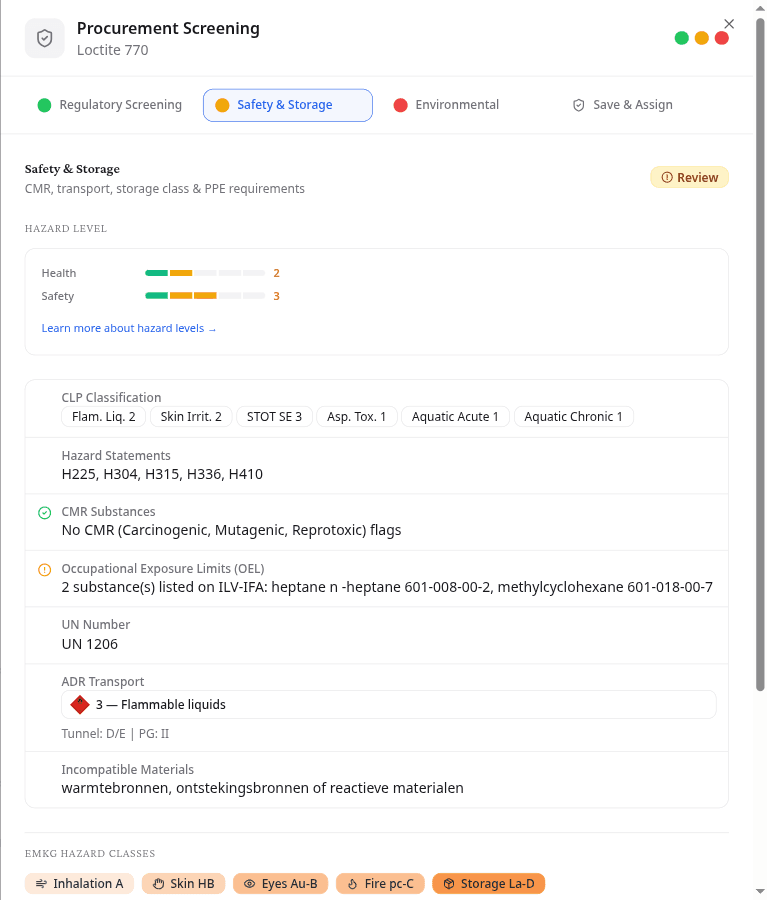This screenshot has height=900, width=767.
Task: Click the hand icon on Skin HB
Action: pyautogui.click(x=158, y=884)
